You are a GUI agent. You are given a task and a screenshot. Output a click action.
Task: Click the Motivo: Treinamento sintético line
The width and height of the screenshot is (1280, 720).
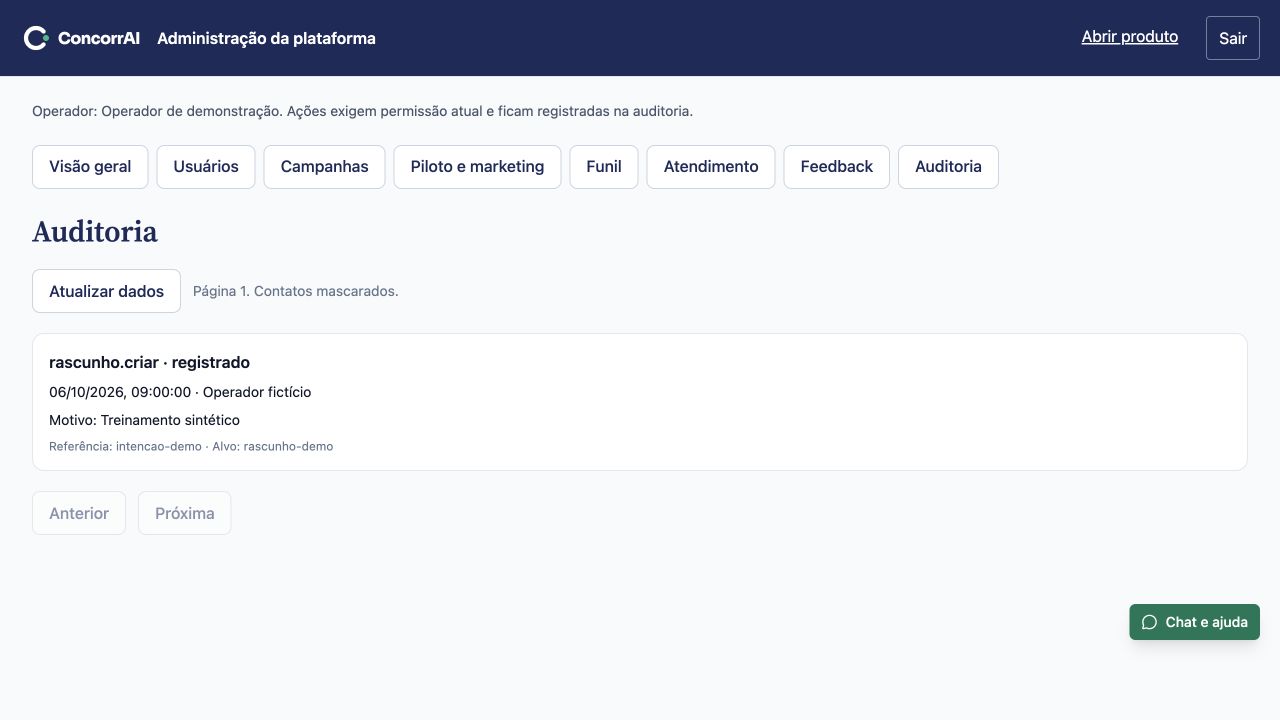(x=144, y=420)
